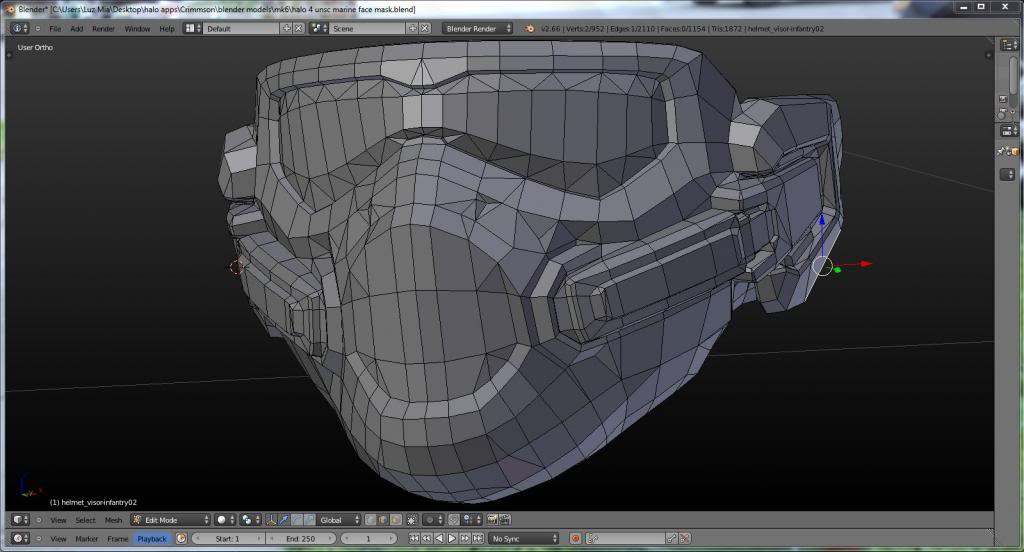This screenshot has height=552, width=1024.
Task: Open the proportional editing selector
Action: (432, 520)
